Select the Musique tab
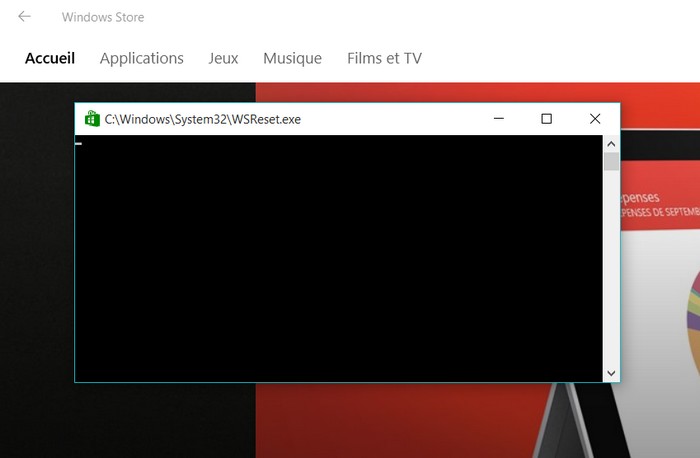The image size is (700, 458). click(292, 58)
